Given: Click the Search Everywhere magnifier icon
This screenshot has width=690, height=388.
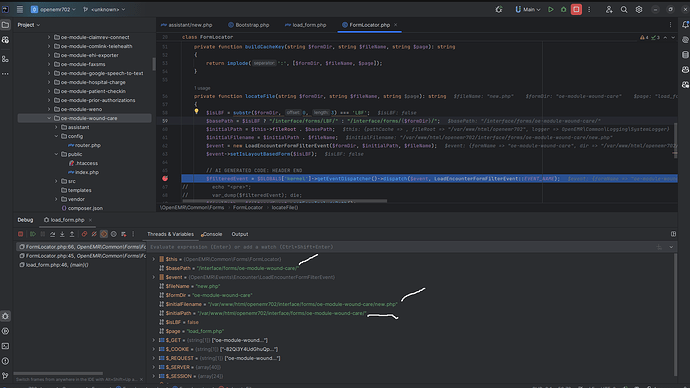Looking at the screenshot, I should [624, 9].
